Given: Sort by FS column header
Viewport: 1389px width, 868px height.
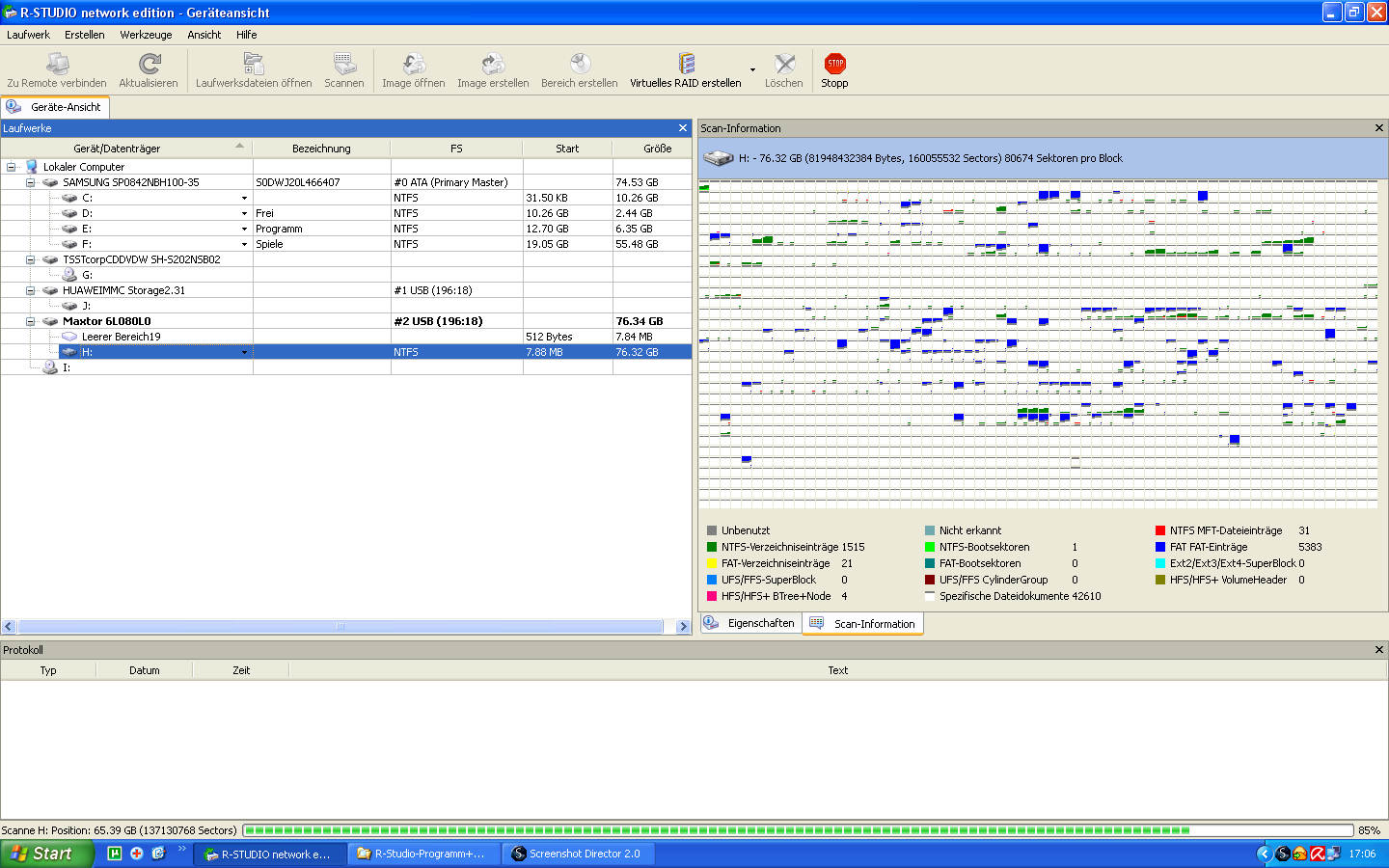Looking at the screenshot, I should tap(456, 149).
